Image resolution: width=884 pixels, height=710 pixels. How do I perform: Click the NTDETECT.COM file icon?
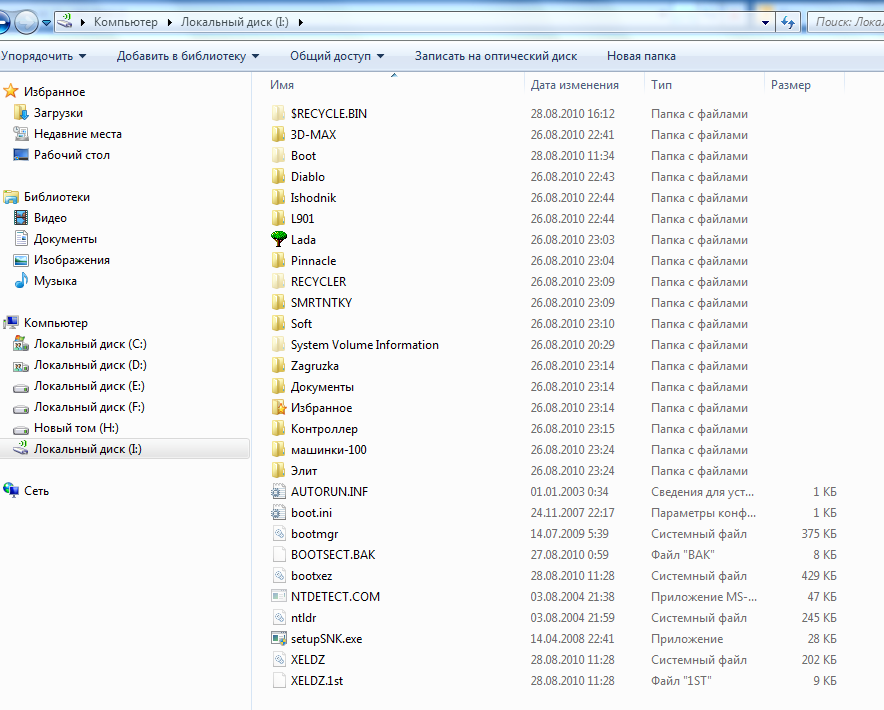coord(279,596)
